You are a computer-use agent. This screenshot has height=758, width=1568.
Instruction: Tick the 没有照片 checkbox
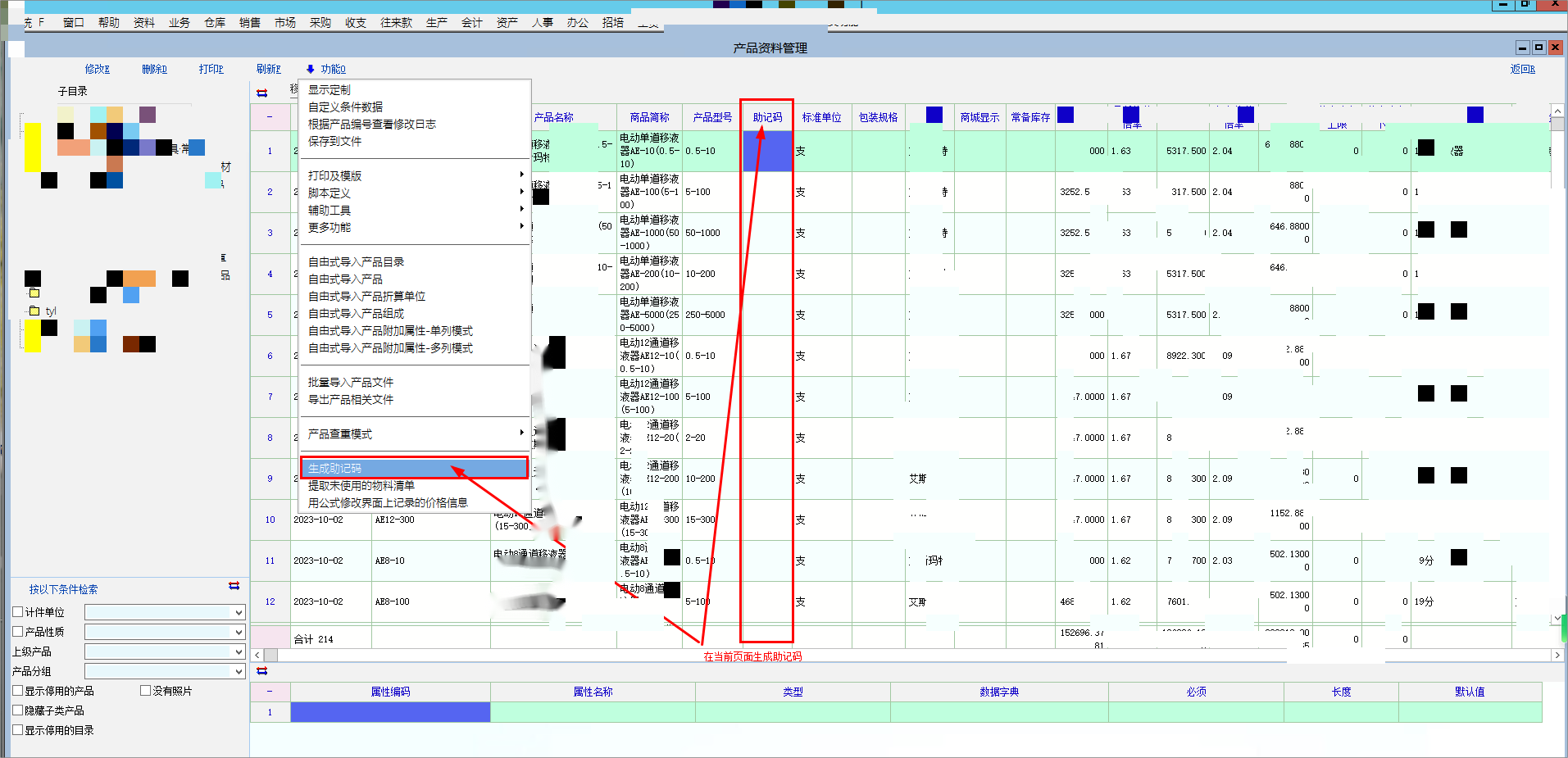(x=145, y=691)
